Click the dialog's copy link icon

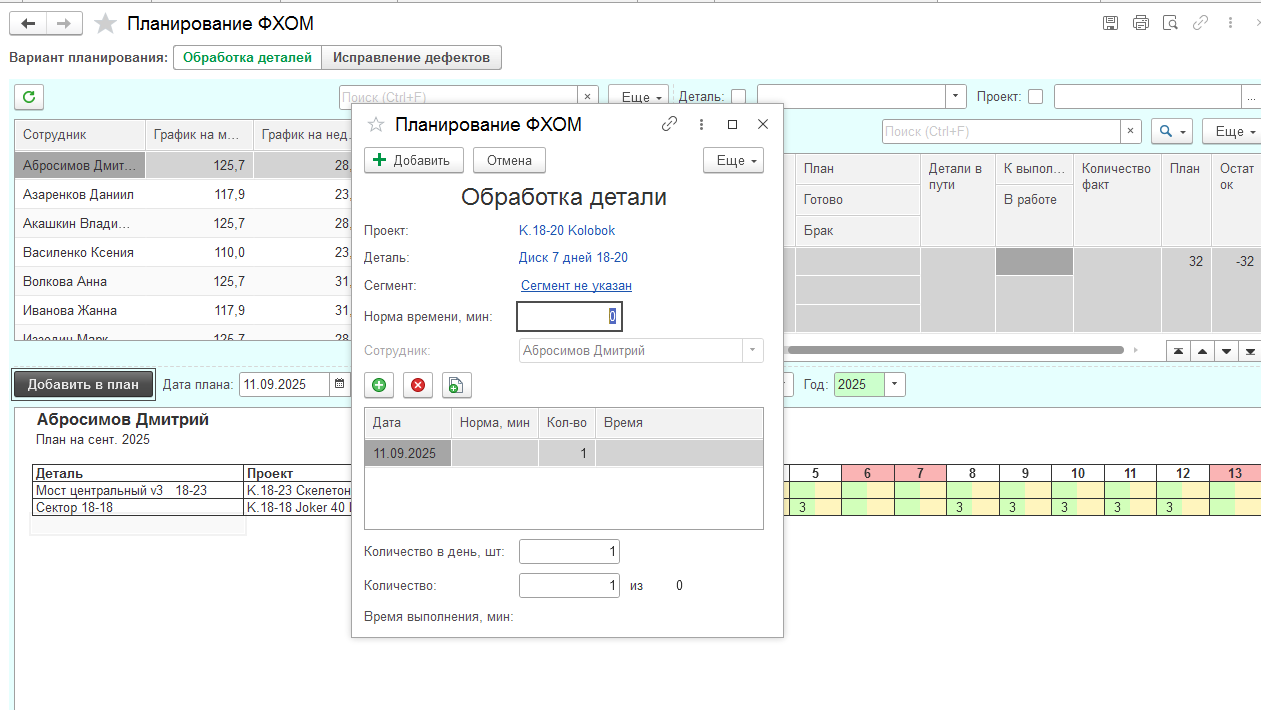[x=669, y=124]
